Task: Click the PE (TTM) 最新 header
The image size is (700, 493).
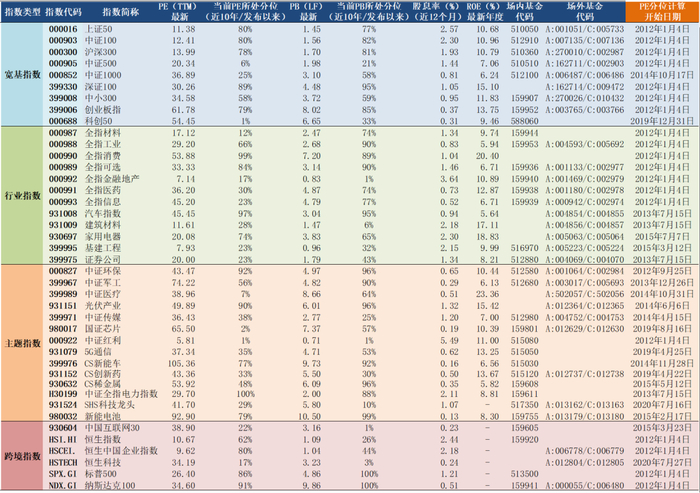Action: [178, 12]
